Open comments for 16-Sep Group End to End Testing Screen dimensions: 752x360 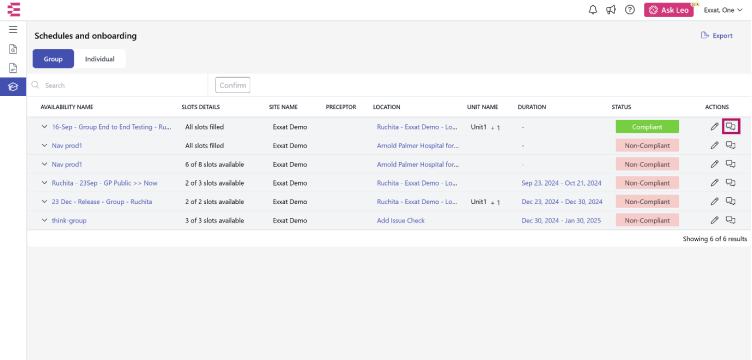pyautogui.click(x=730, y=127)
